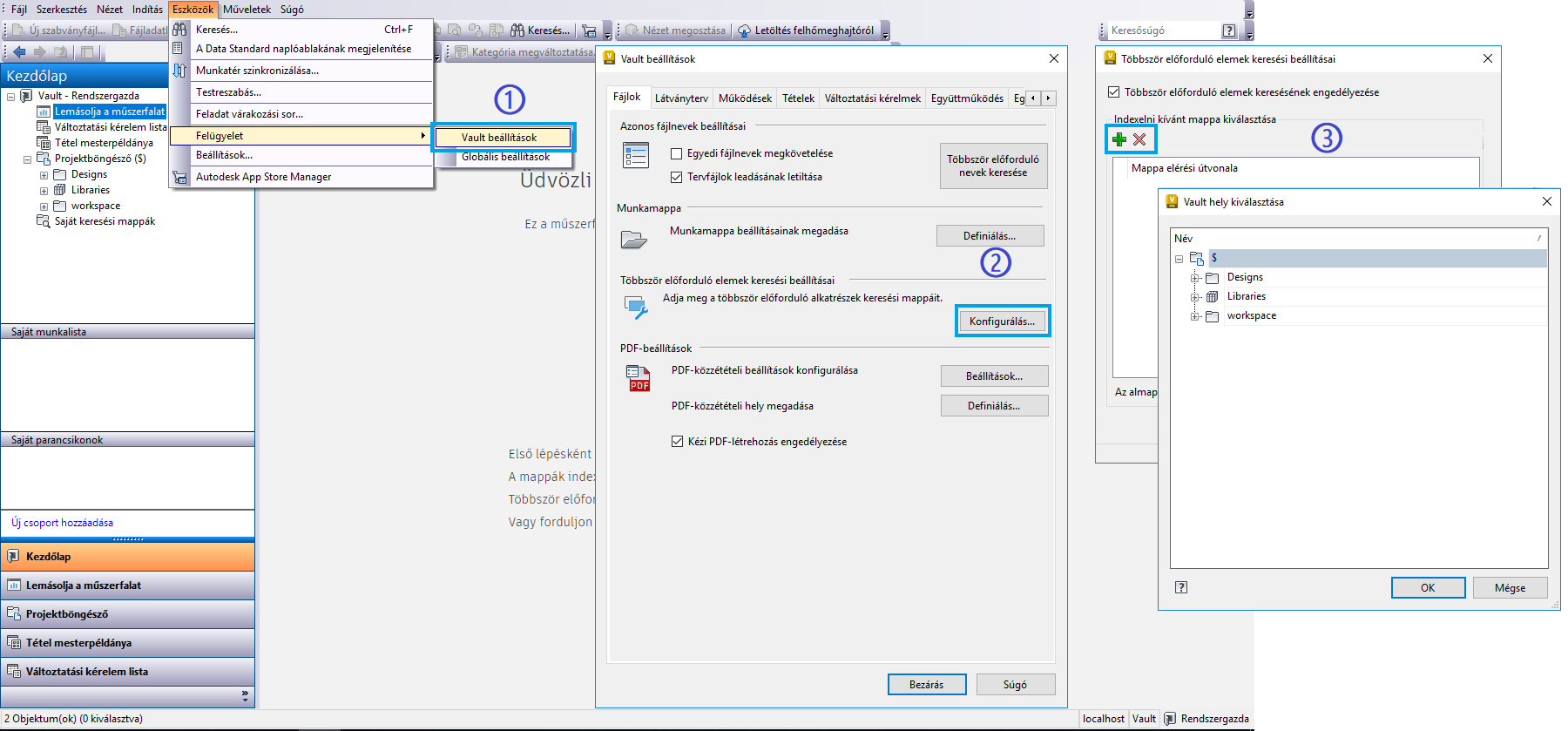Switch to the Működések tab
This screenshot has width=1568, height=731.
(745, 98)
